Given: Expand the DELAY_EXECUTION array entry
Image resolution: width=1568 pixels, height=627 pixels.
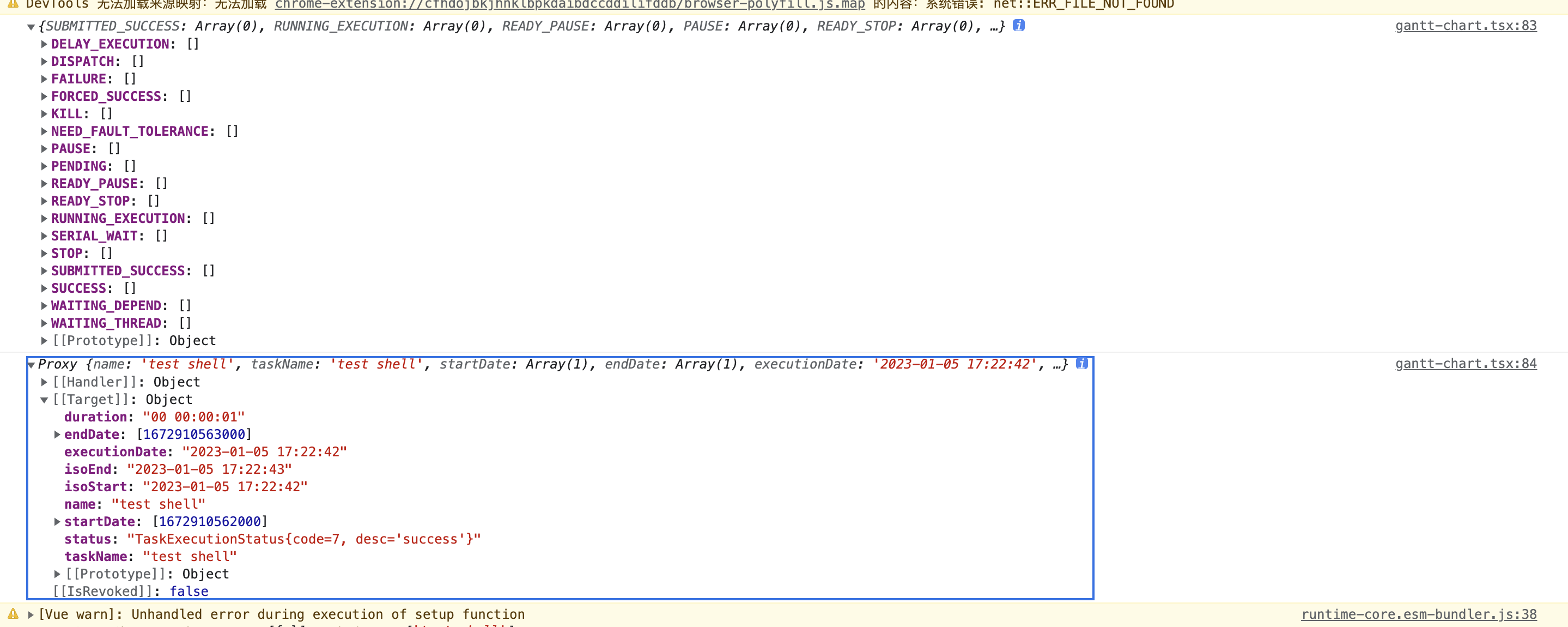Looking at the screenshot, I should pos(44,43).
